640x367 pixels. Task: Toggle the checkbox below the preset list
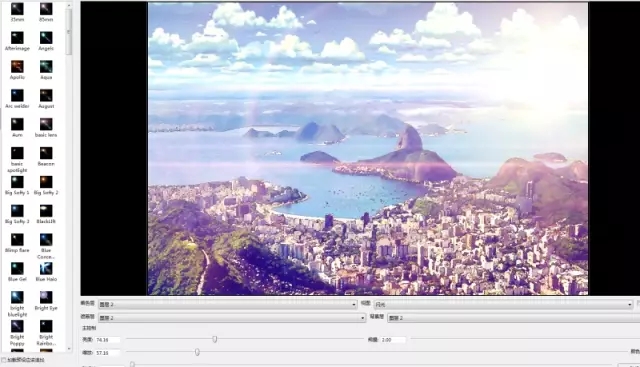[4, 360]
